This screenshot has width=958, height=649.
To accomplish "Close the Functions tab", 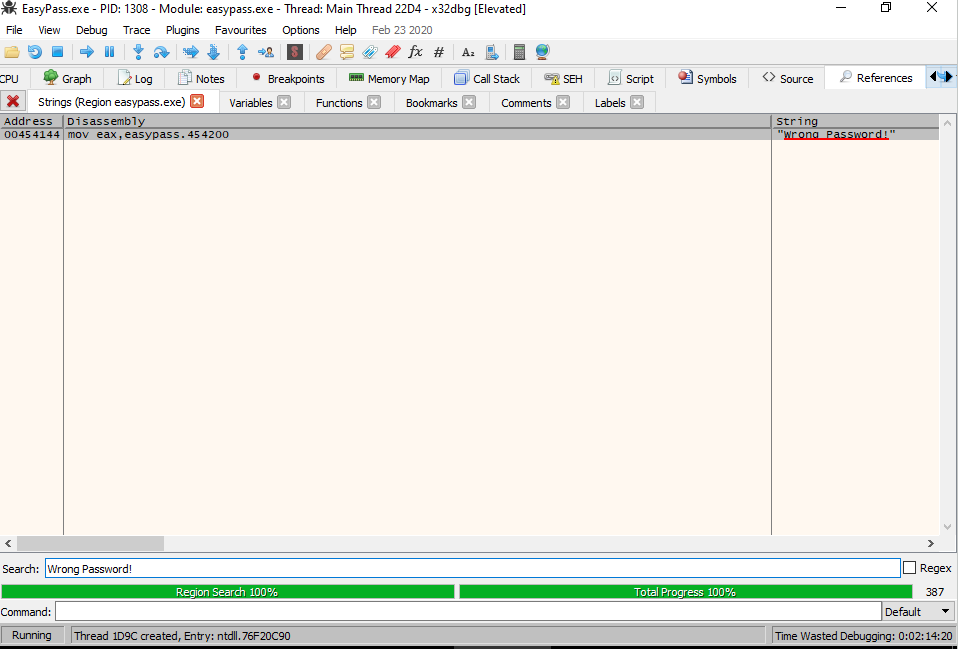I will click(374, 102).
